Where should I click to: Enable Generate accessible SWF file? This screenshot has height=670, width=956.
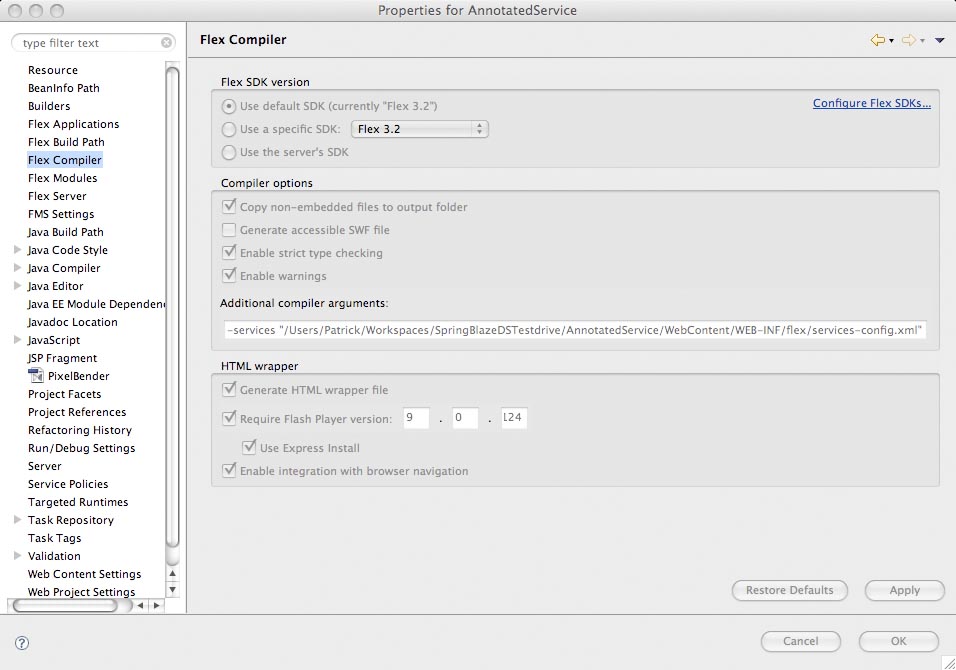pyautogui.click(x=229, y=230)
